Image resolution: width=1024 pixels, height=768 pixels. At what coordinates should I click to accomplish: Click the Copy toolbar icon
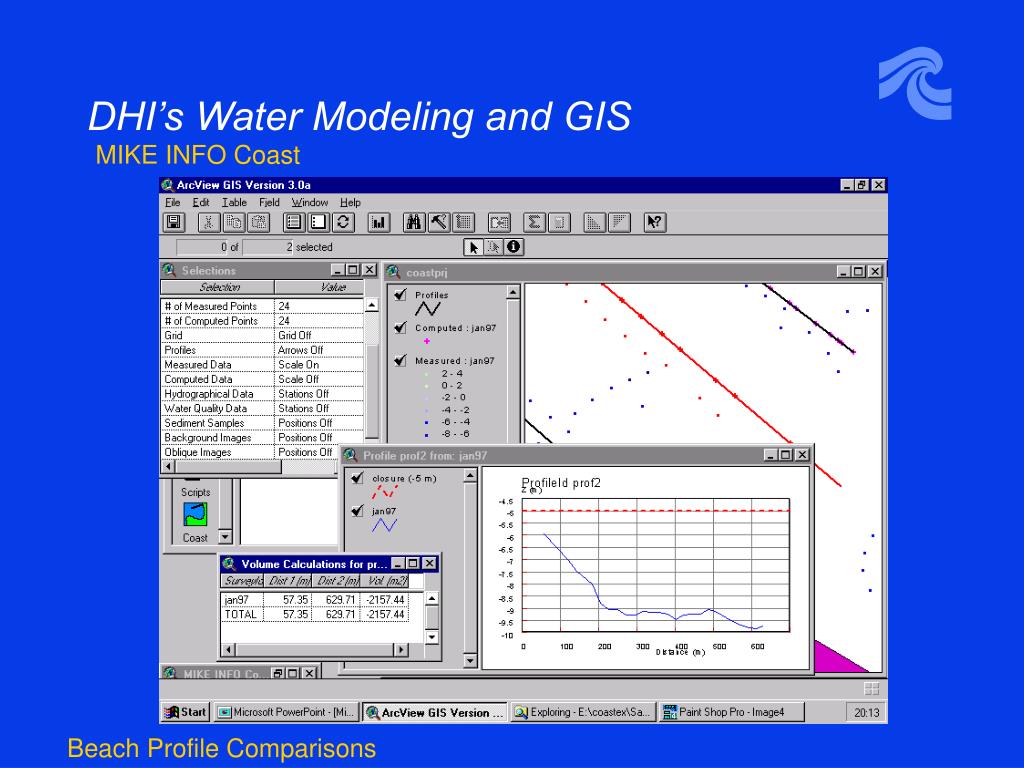pos(234,223)
